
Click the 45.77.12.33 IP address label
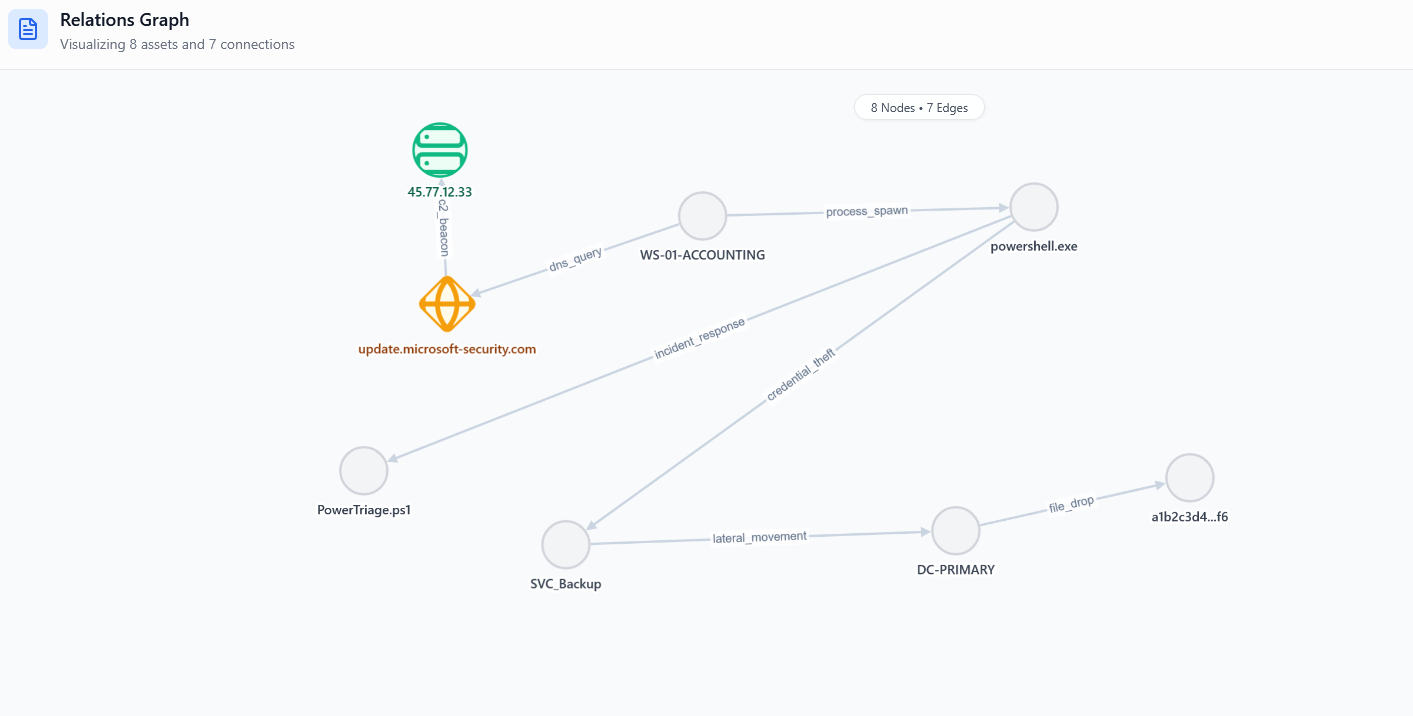pyautogui.click(x=440, y=191)
